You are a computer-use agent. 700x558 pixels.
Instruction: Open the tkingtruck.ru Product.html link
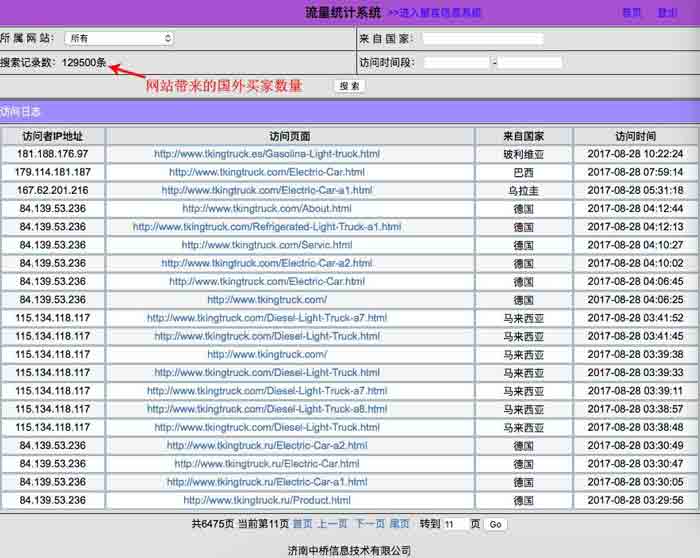[266, 500]
